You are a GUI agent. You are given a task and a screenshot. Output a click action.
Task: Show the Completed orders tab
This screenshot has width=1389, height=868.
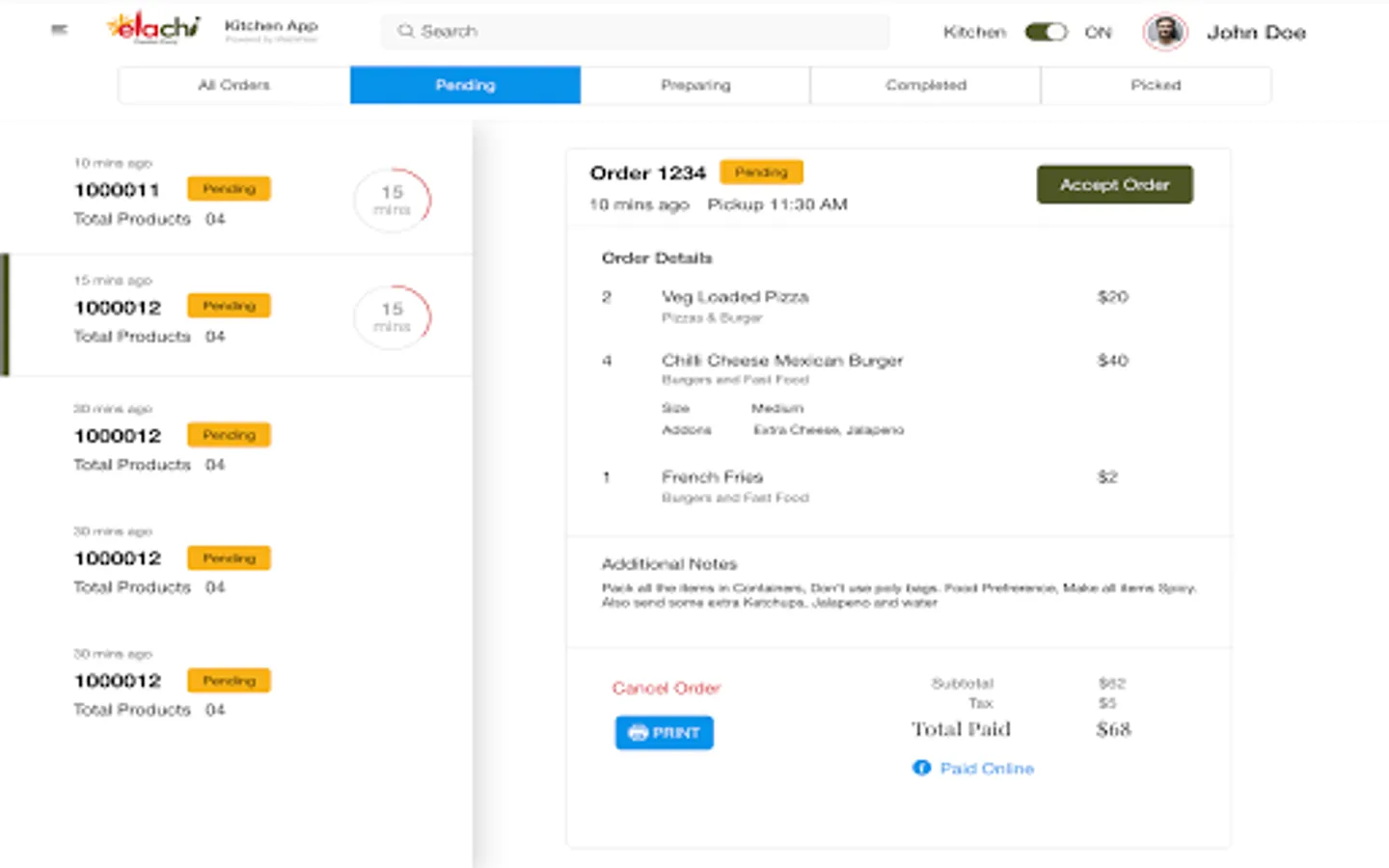[926, 85]
